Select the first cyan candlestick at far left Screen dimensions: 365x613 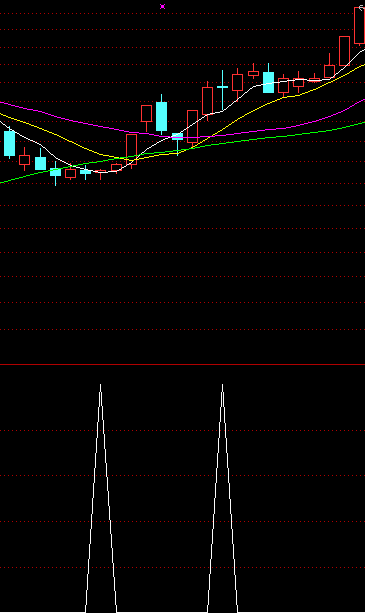(9, 143)
